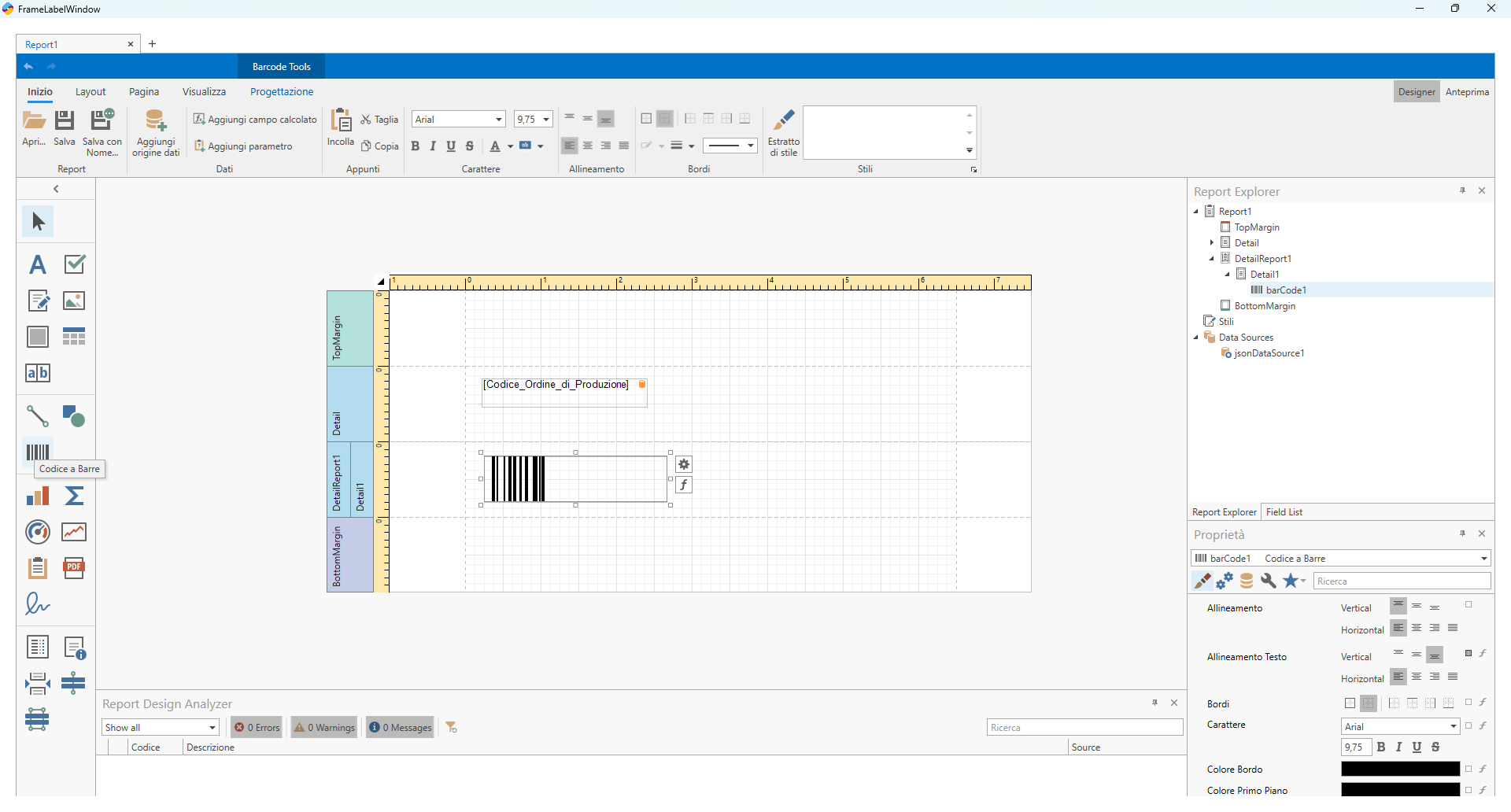Switch to the Layout ribbon tab
The width and height of the screenshot is (1511, 812).
point(91,92)
